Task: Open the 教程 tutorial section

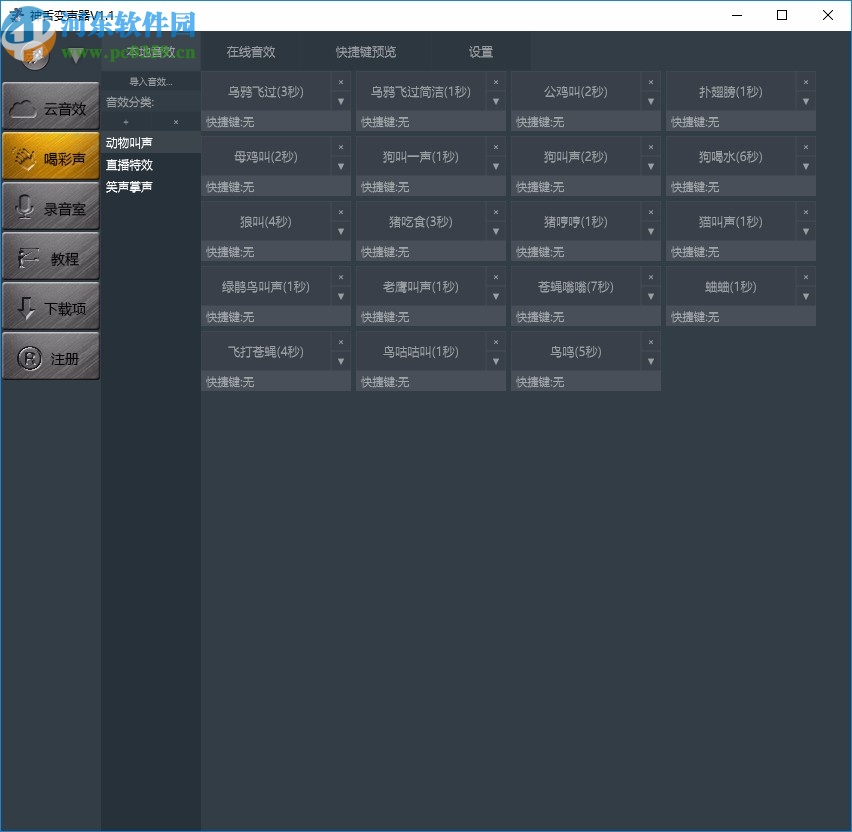Action: pos(51,256)
